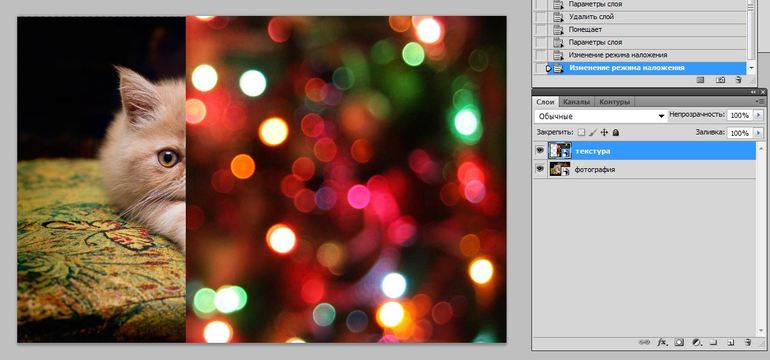Open the Непрозрачность opacity slider arrow
Image resolution: width=770 pixels, height=360 pixels.
(758, 115)
